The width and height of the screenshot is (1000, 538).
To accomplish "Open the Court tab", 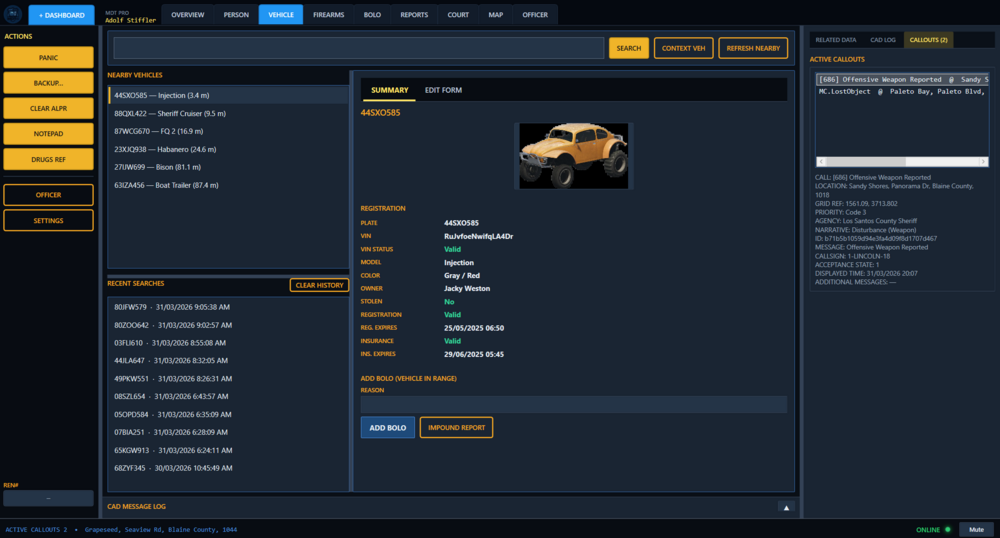I will tap(458, 15).
